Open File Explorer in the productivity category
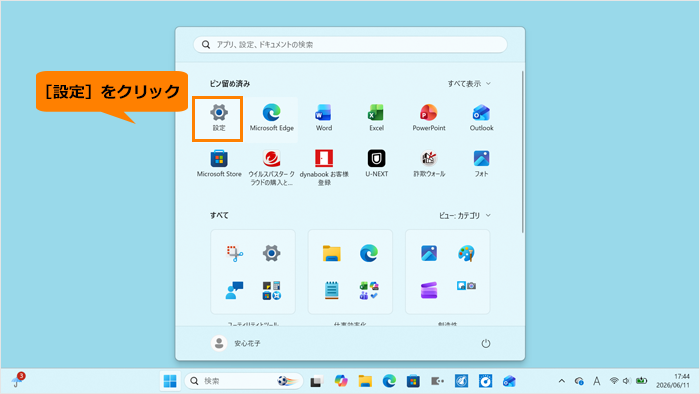 332,253
